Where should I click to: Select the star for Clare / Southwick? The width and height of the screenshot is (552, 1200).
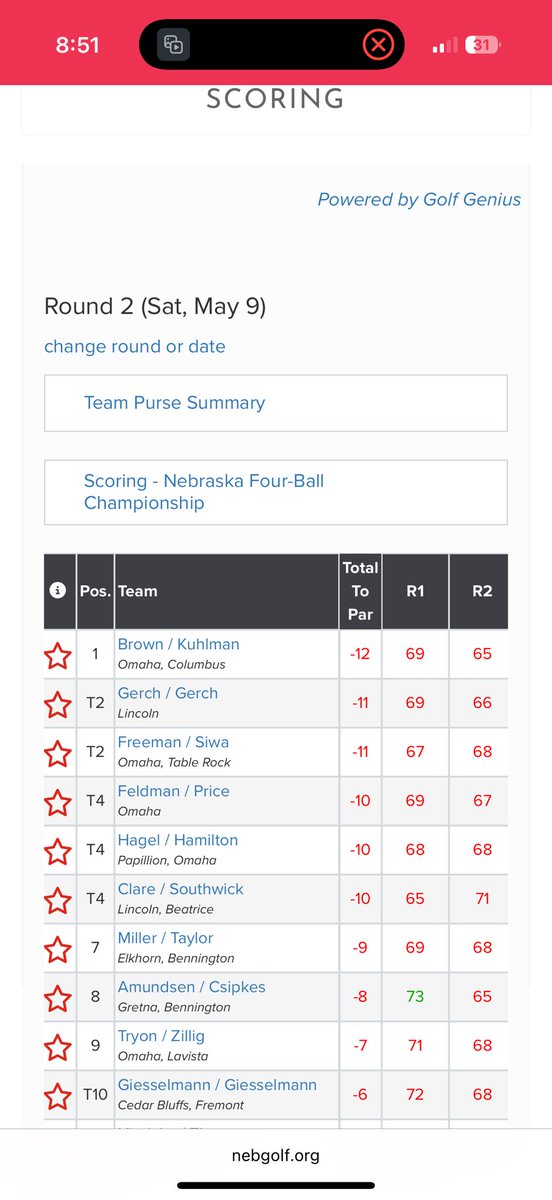(58, 901)
